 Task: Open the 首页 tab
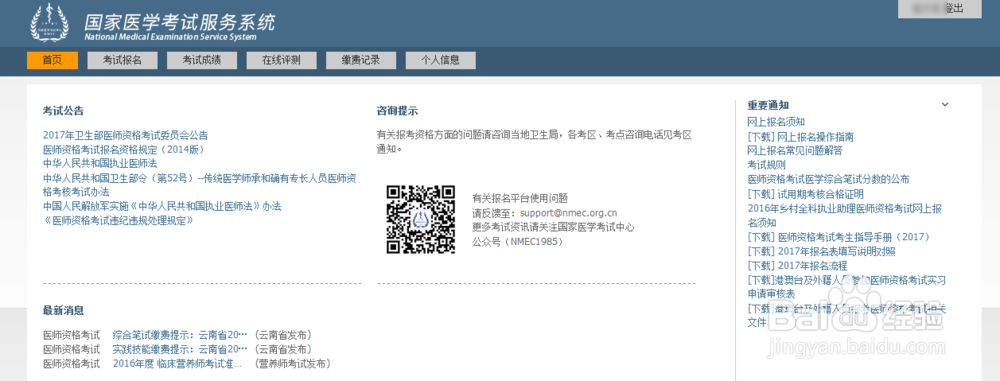tap(52, 61)
